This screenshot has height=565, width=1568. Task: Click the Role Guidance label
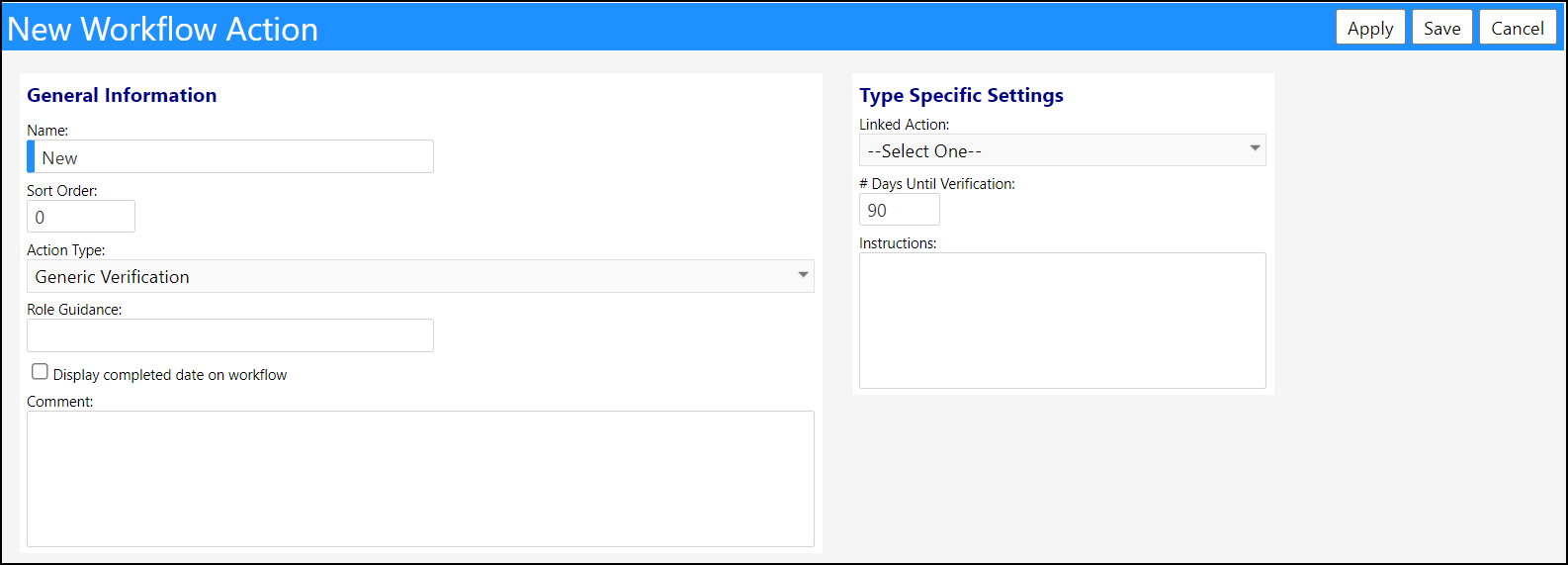click(74, 310)
